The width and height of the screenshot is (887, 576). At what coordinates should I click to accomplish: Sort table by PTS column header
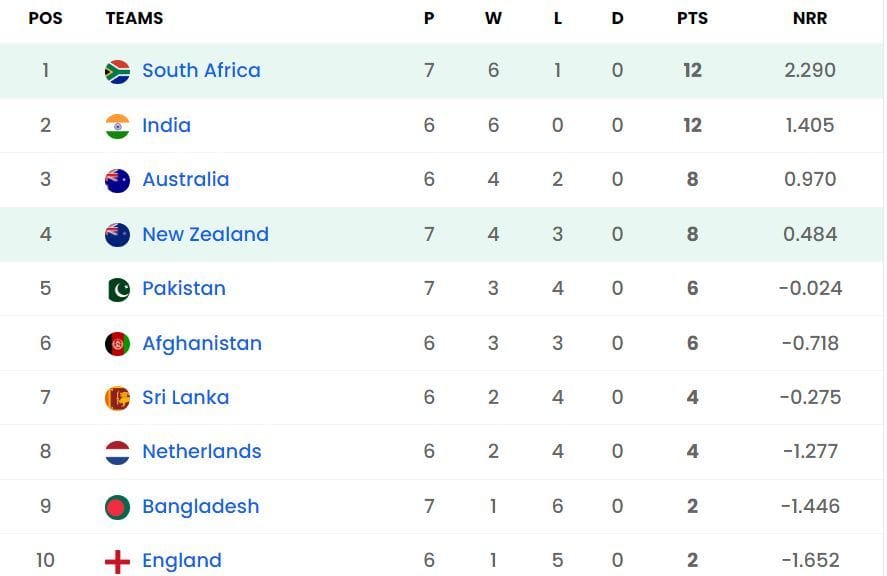click(693, 18)
